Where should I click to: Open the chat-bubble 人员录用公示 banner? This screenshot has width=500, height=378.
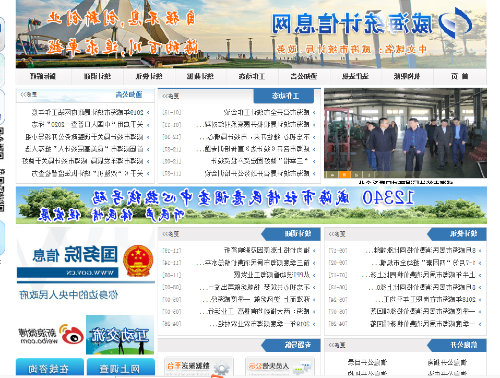[x=280, y=367]
